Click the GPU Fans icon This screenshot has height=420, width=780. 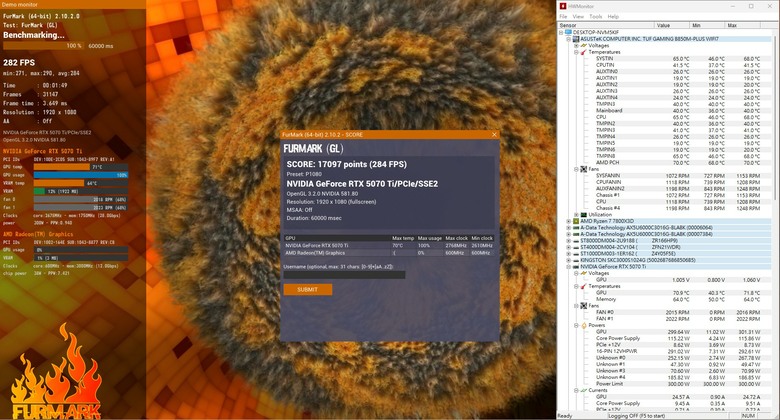[x=584, y=306]
